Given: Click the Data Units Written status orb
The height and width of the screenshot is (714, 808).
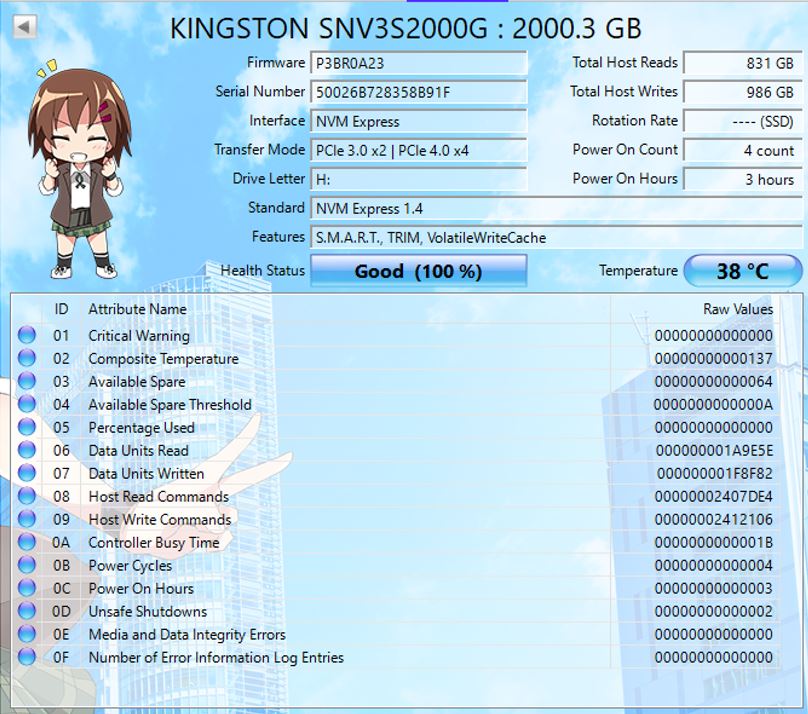Looking at the screenshot, I should (x=27, y=474).
